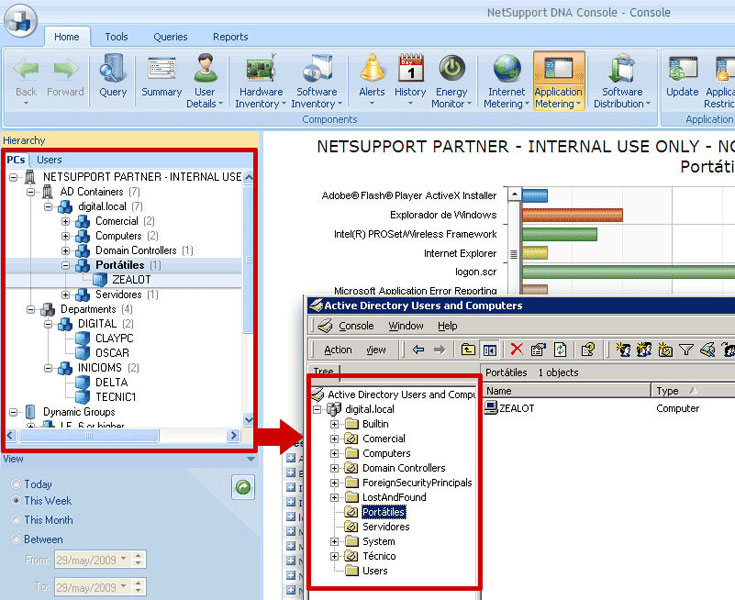Click the NetSupport DNA application orb button

tap(20, 21)
